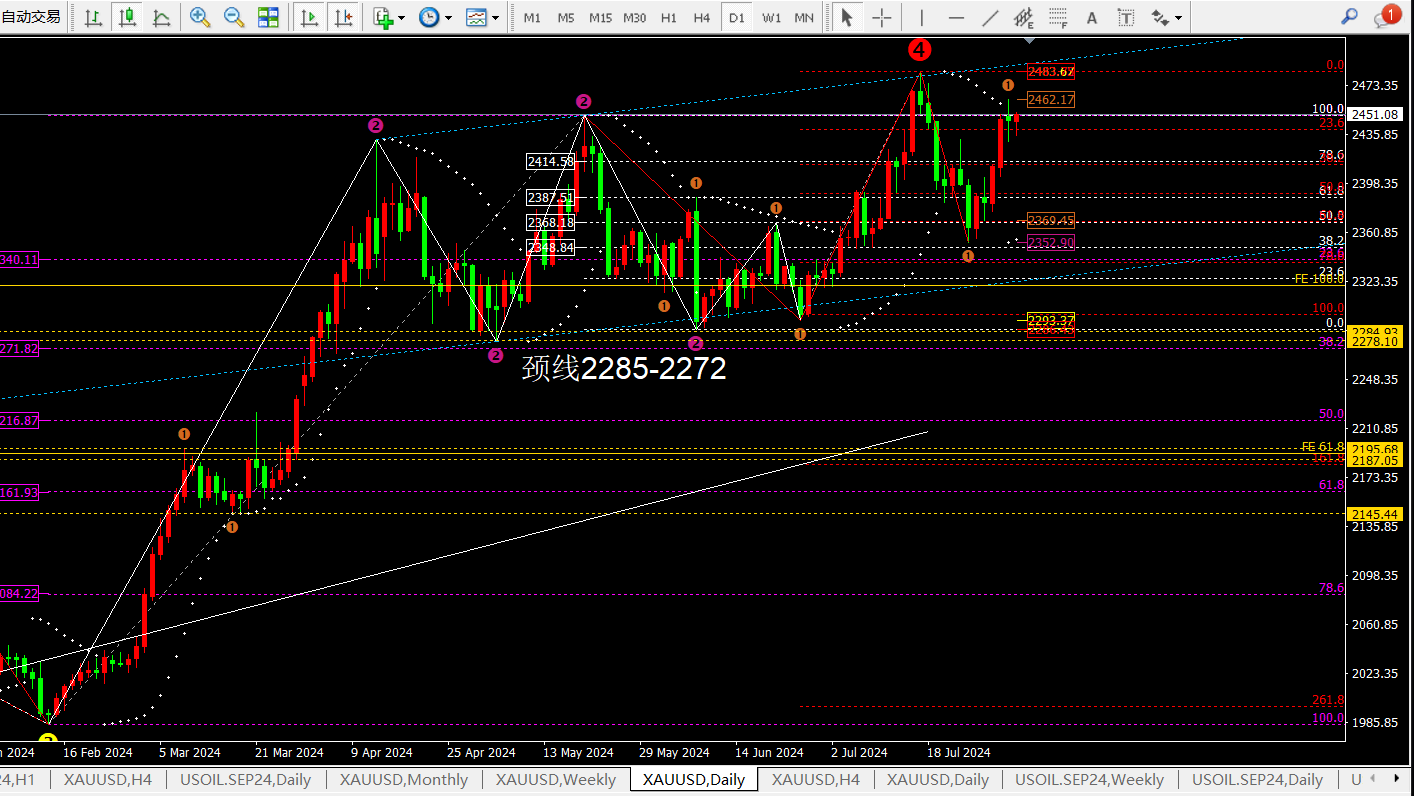
Task: Expand the periods clock dropdown arrow
Action: point(448,17)
